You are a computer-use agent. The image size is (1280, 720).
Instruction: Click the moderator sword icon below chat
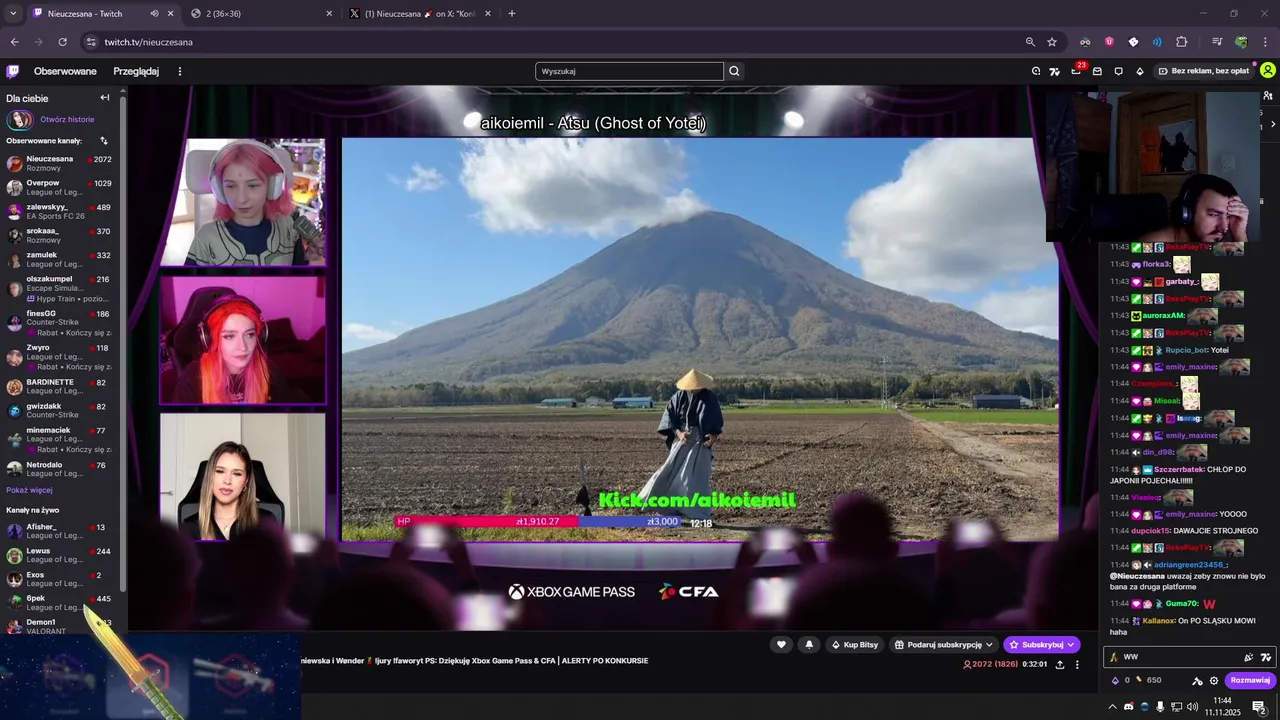tap(1197, 680)
